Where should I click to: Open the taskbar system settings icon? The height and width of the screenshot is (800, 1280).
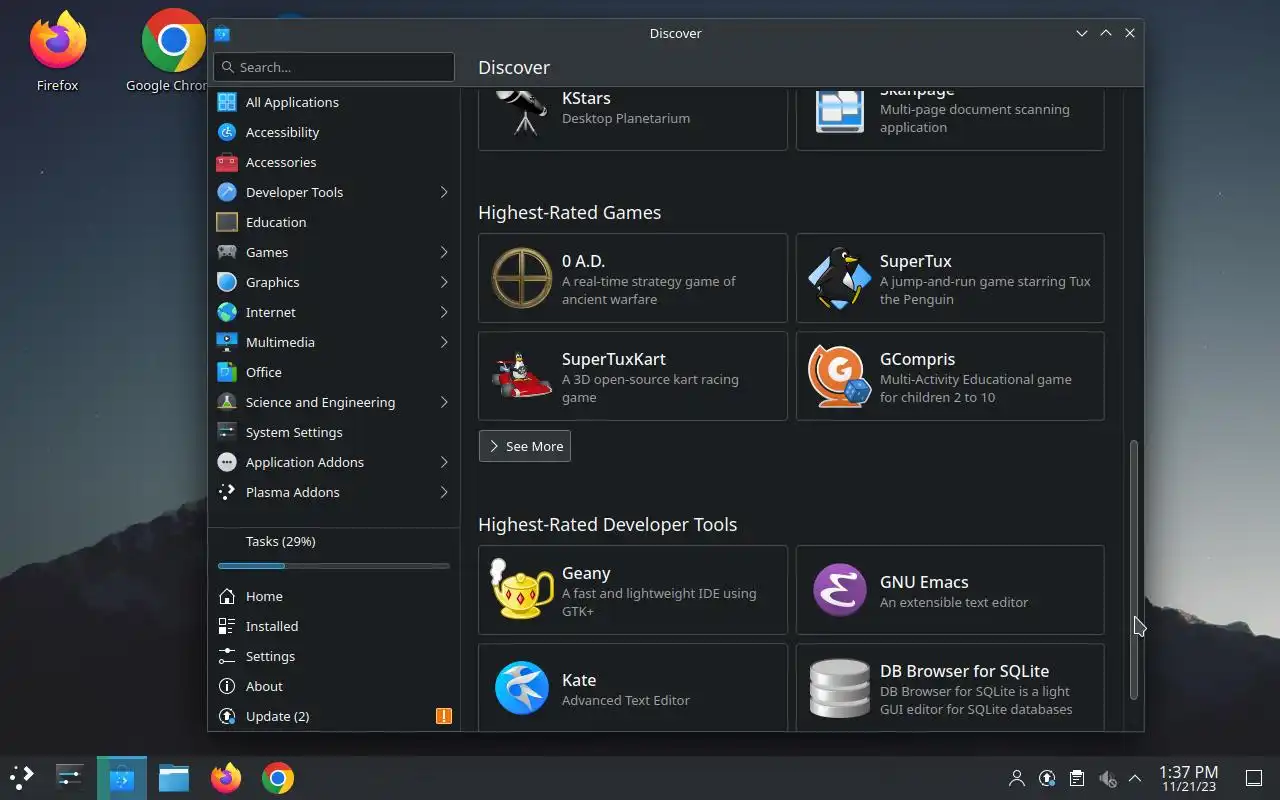[x=70, y=777]
